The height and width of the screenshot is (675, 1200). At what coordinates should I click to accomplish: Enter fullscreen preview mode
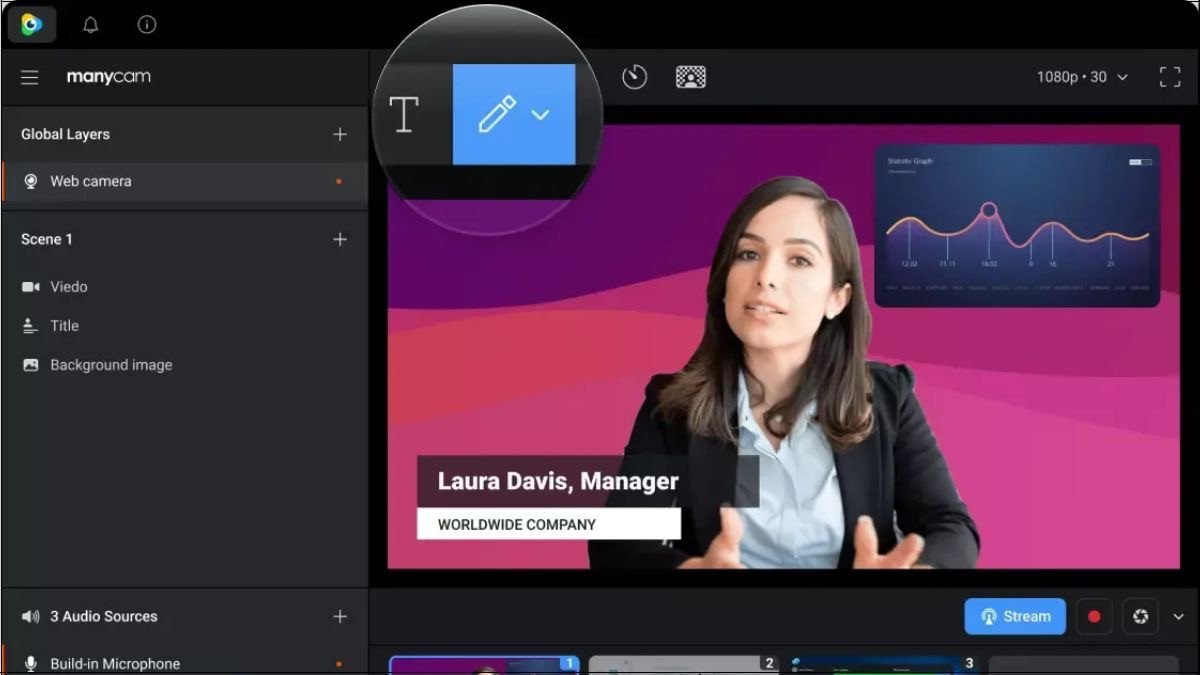point(1170,77)
